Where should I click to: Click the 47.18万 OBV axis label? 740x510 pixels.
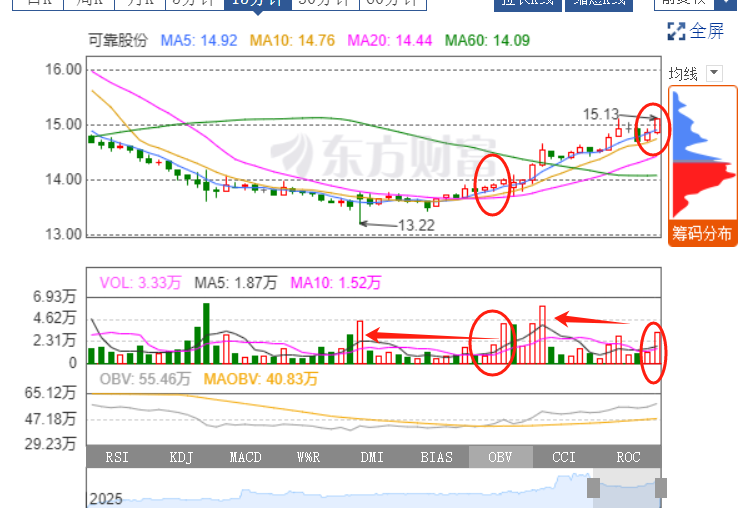(x=50, y=418)
